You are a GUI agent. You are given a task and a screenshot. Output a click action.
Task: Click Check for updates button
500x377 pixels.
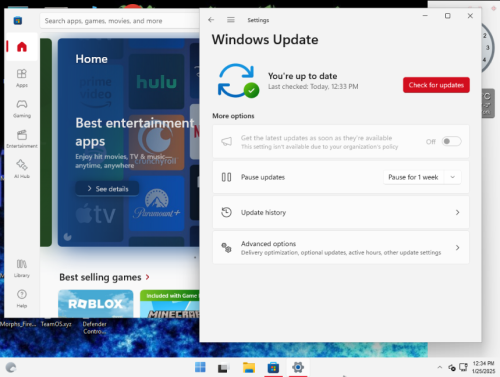point(436,85)
